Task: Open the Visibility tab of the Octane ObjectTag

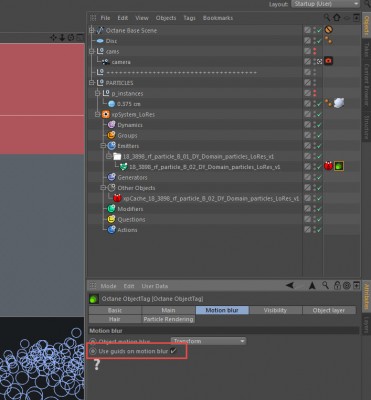Action: tap(275, 310)
